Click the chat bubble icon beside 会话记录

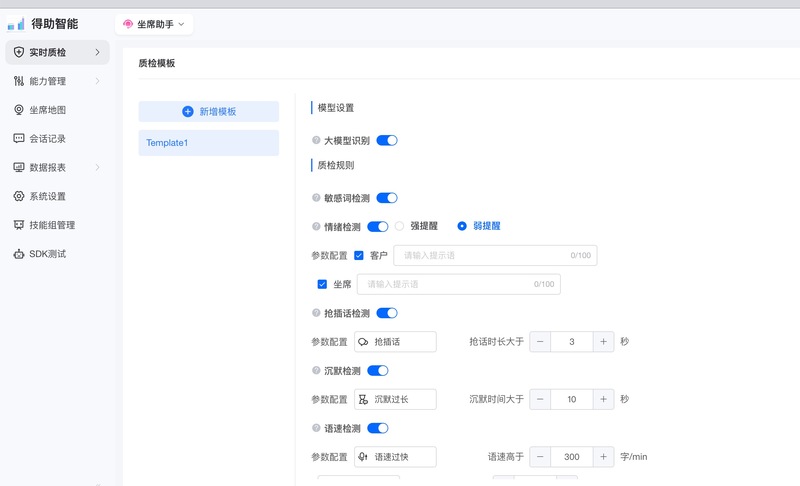click(x=19, y=139)
